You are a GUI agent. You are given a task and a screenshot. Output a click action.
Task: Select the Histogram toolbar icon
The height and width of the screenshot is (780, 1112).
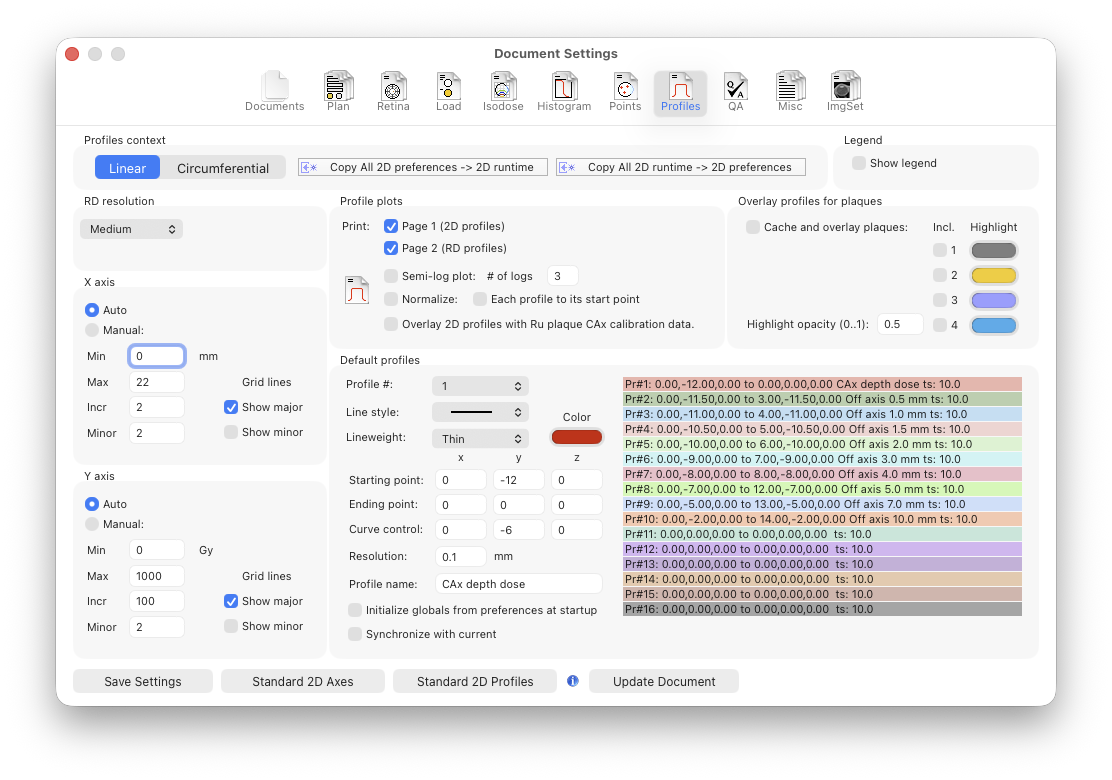564,92
